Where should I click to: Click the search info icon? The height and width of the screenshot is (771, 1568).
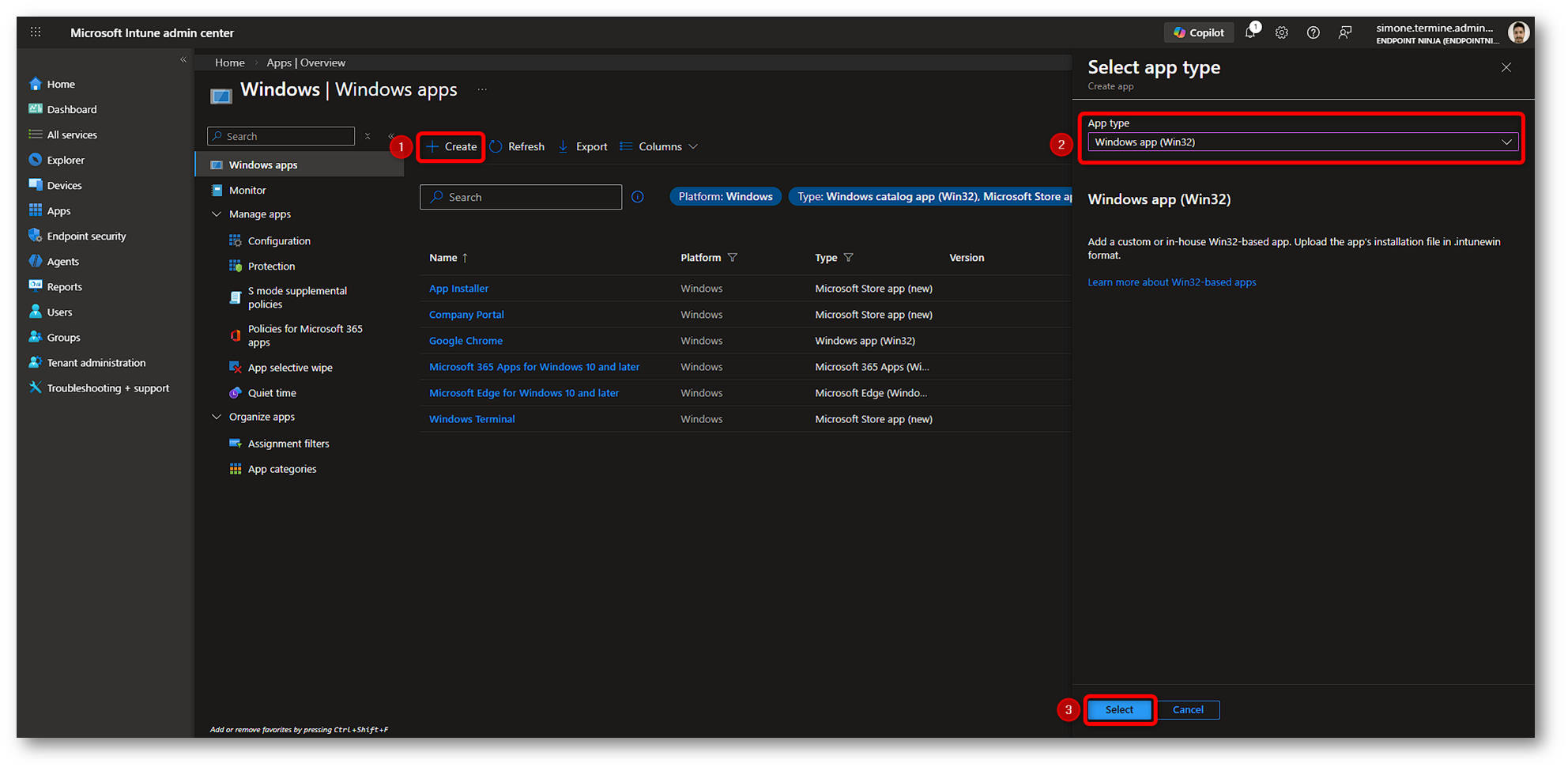[638, 197]
